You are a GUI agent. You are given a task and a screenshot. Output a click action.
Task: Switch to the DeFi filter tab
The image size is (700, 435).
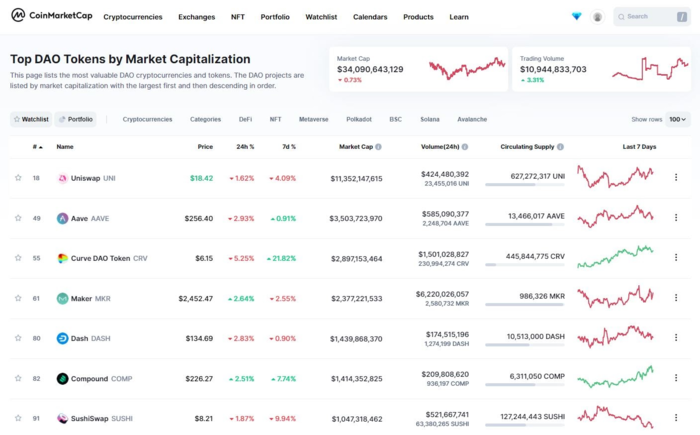click(245, 119)
